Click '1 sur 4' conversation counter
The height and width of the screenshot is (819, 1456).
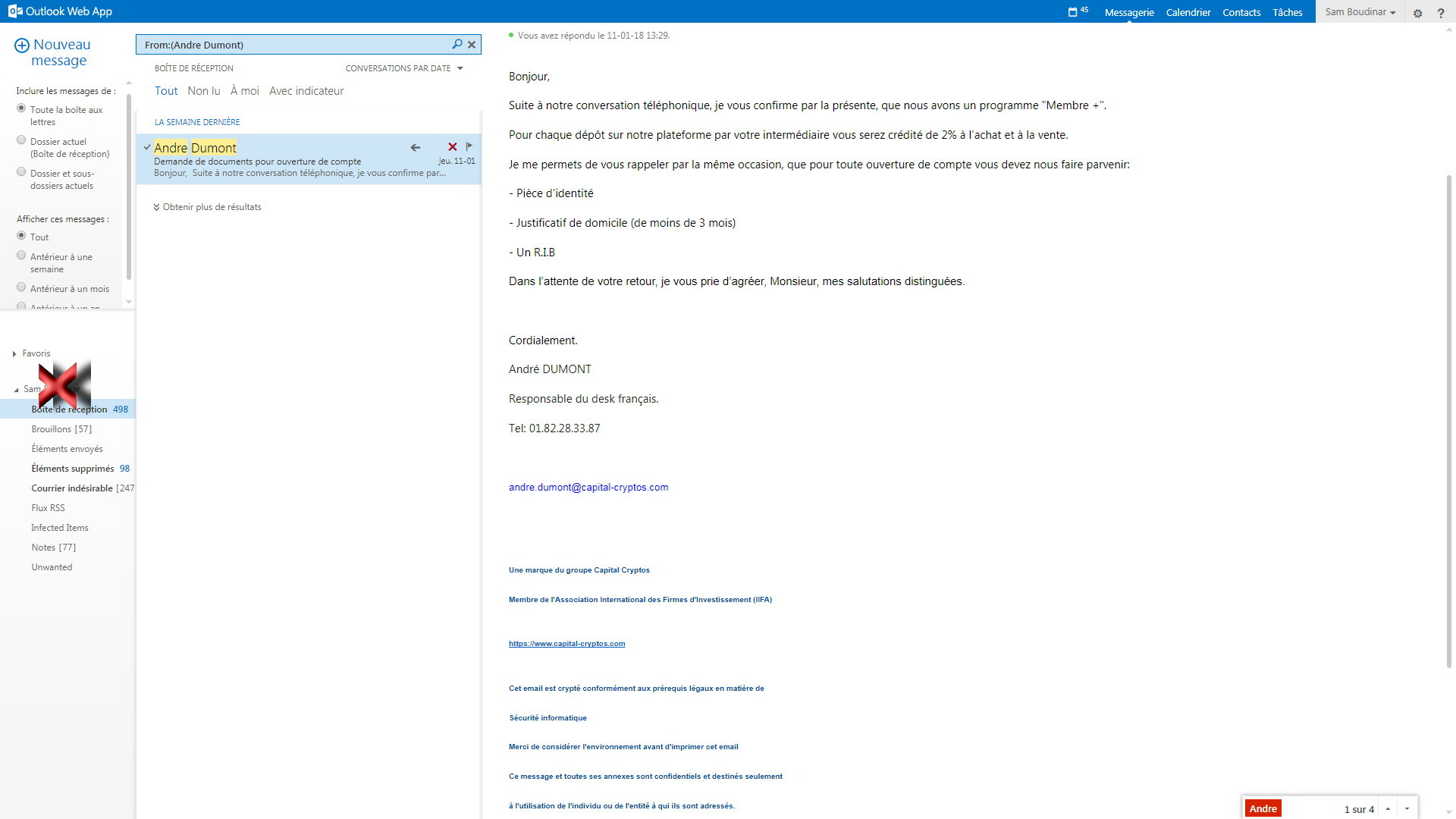(1359, 809)
